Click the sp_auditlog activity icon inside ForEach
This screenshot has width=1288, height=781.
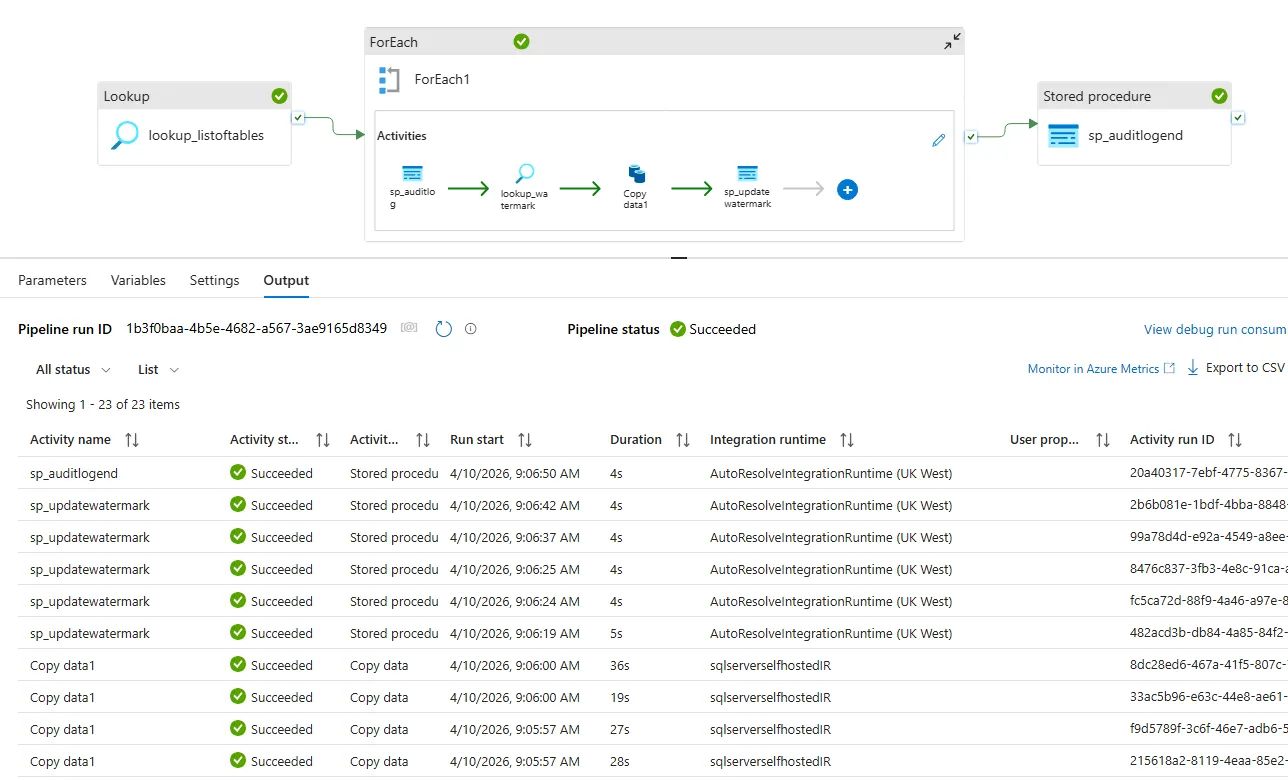(x=412, y=173)
